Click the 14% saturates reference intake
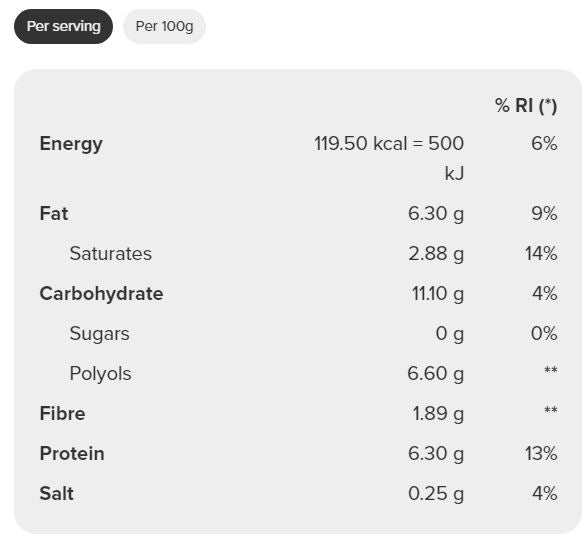582x540 pixels. pyautogui.click(x=541, y=253)
